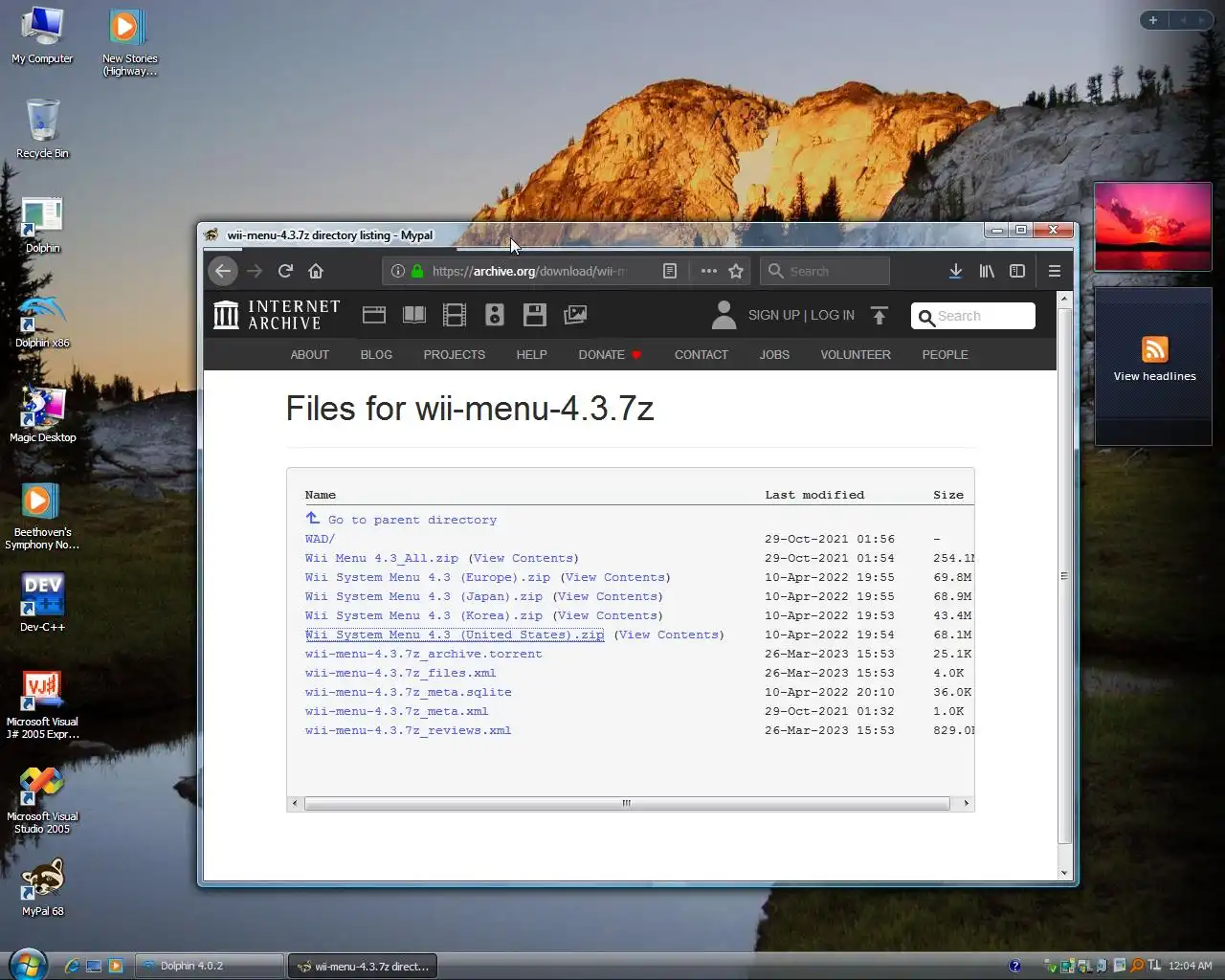Launch Internet Explorer from quick launch
Image resolution: width=1225 pixels, height=980 pixels.
72,966
